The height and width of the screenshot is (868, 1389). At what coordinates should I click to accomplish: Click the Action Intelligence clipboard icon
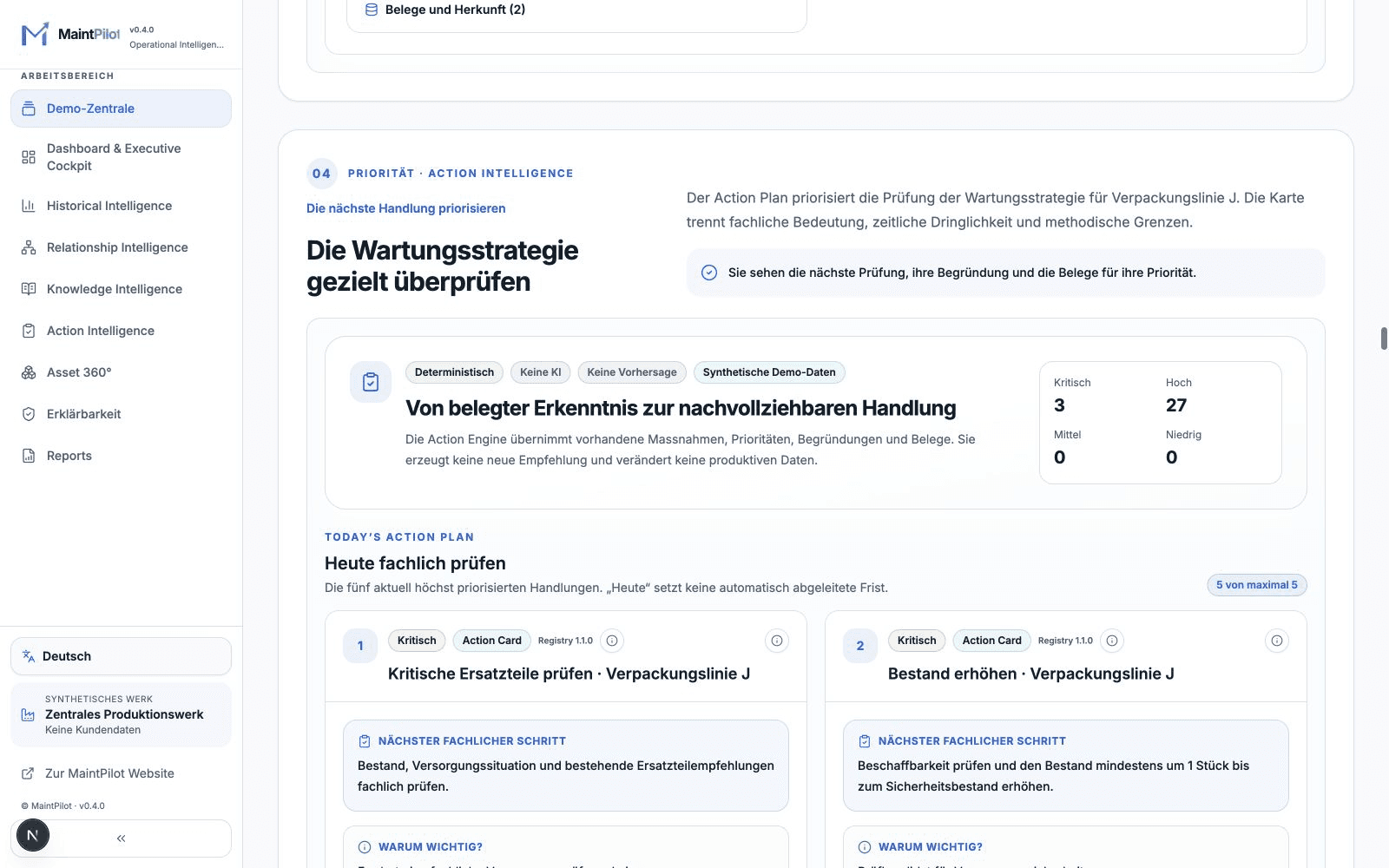(29, 331)
